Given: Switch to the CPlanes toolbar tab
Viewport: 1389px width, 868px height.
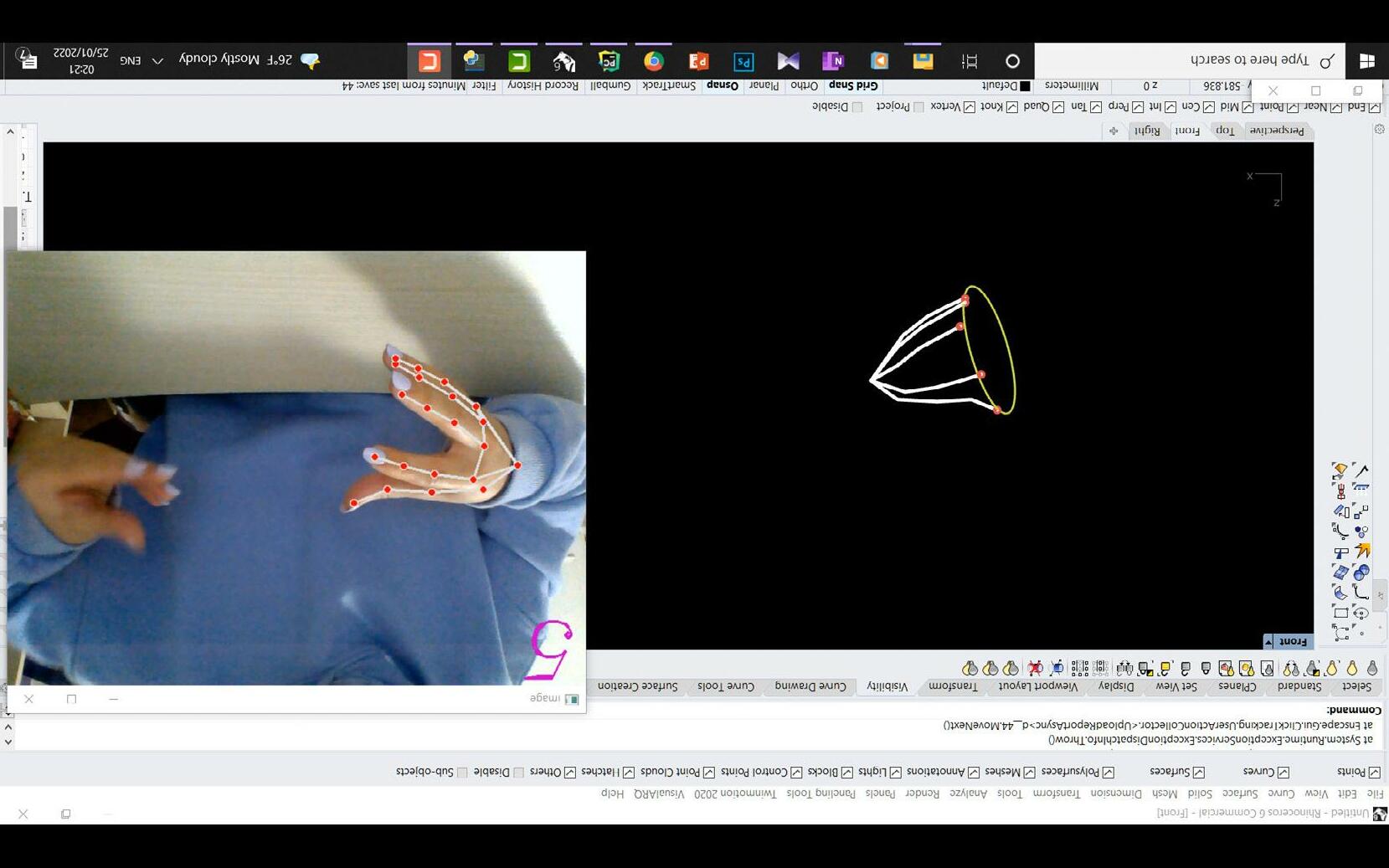Looking at the screenshot, I should 1237,686.
